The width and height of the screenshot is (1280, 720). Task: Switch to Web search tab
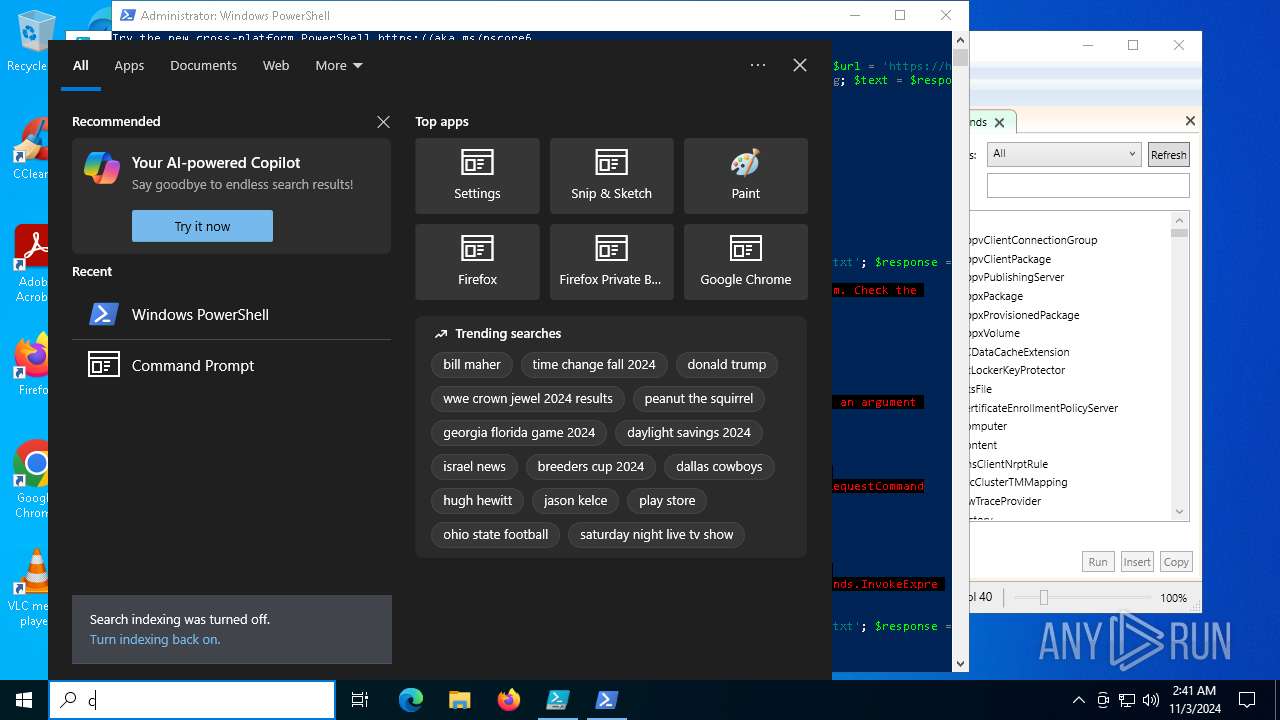click(x=276, y=65)
